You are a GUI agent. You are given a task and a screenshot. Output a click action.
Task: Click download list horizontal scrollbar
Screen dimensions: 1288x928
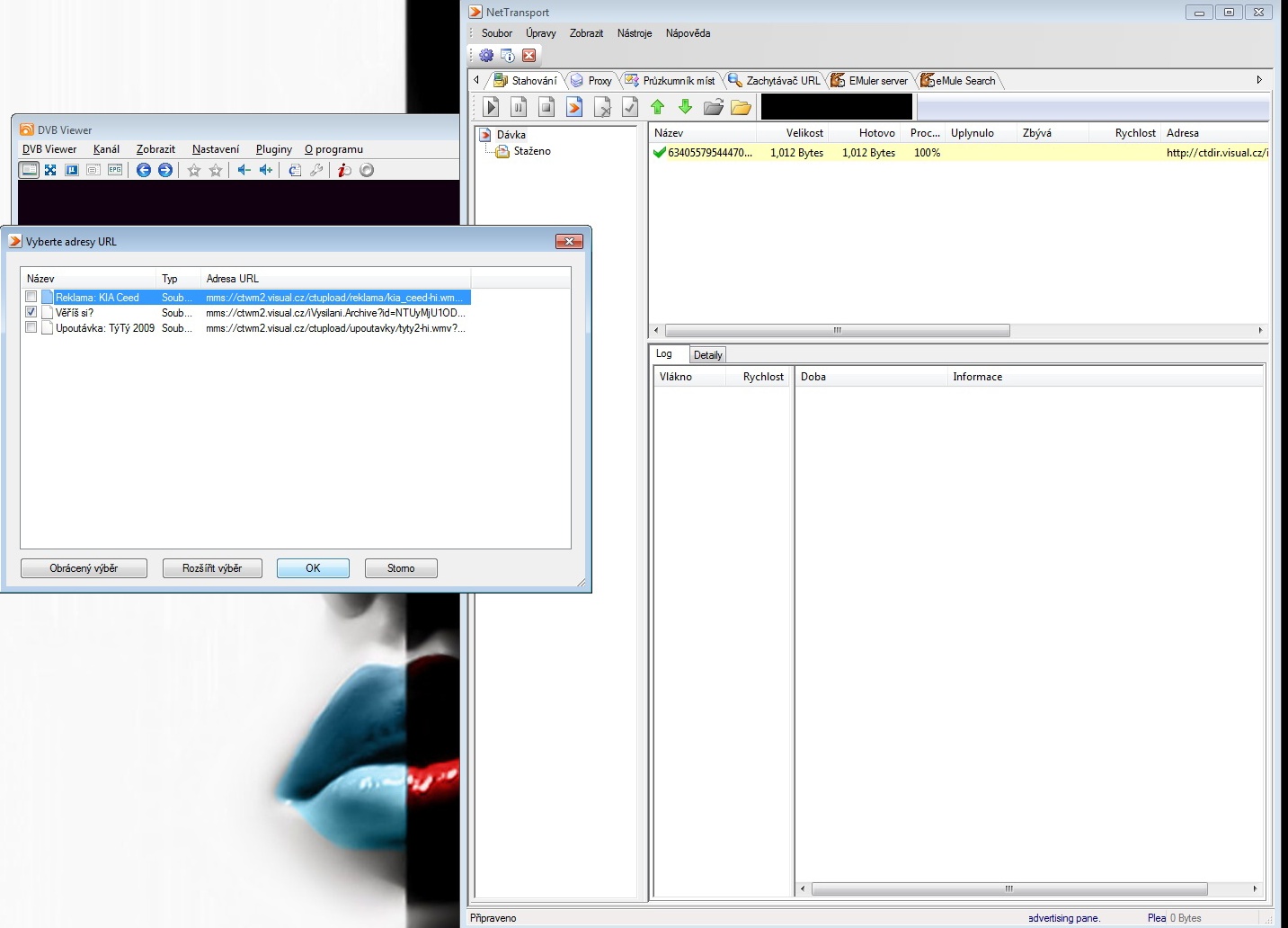pos(837,330)
